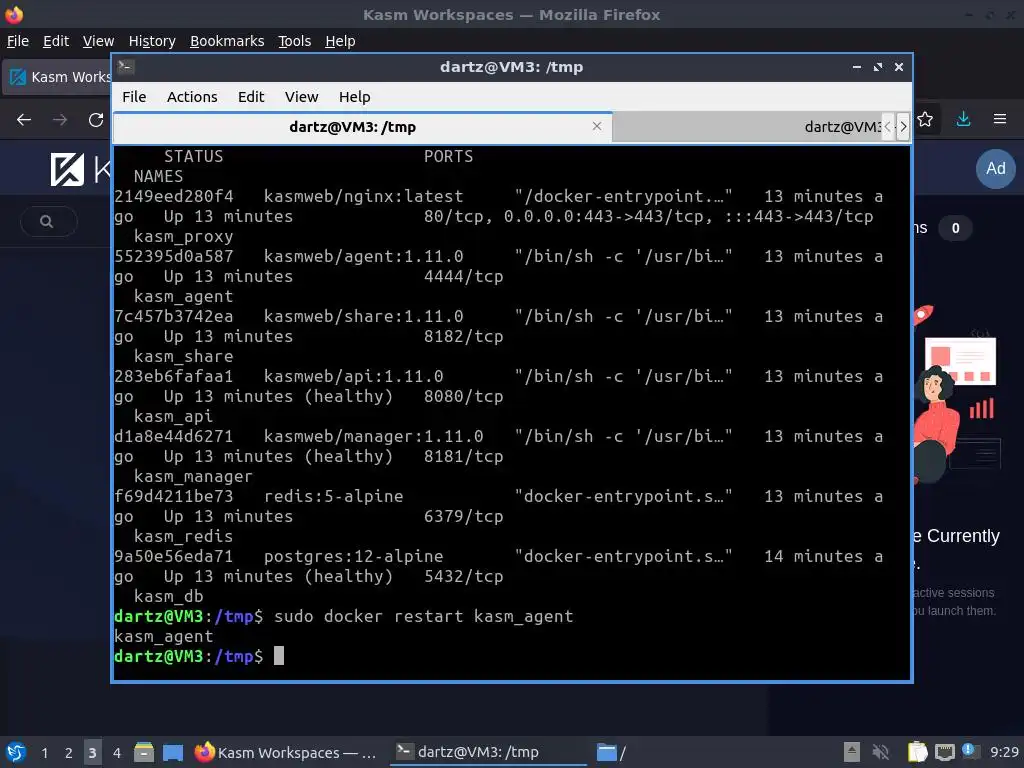Click the terminal prompt cursor line

click(199, 656)
